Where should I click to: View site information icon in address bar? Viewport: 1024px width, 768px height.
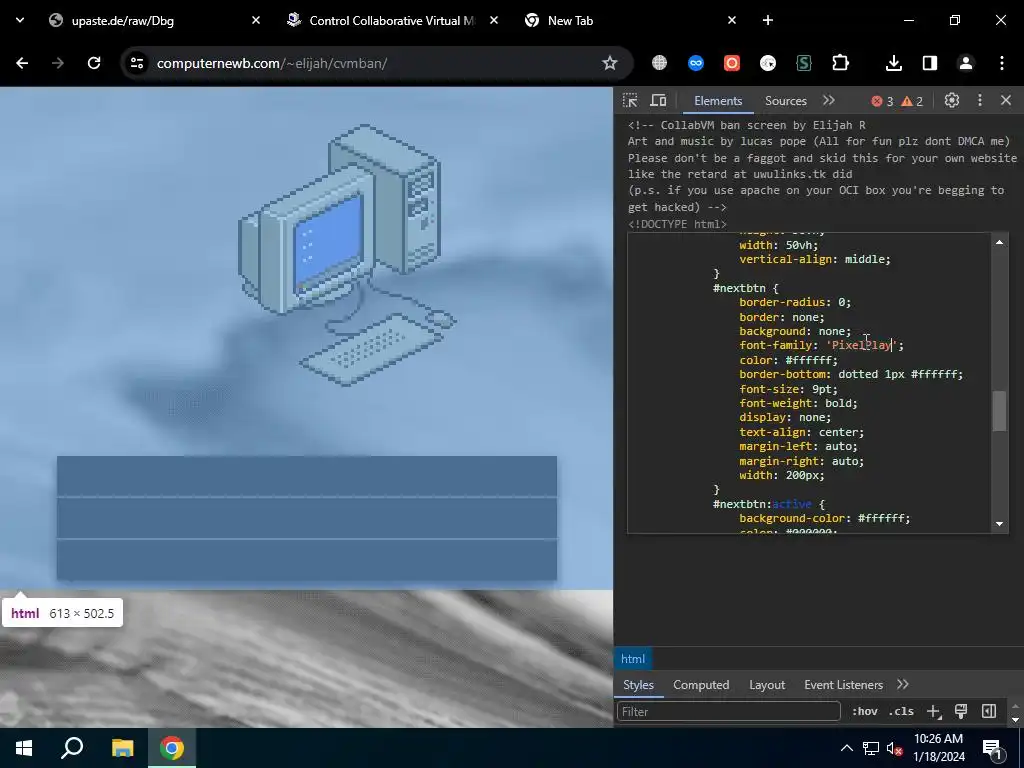tap(136, 63)
